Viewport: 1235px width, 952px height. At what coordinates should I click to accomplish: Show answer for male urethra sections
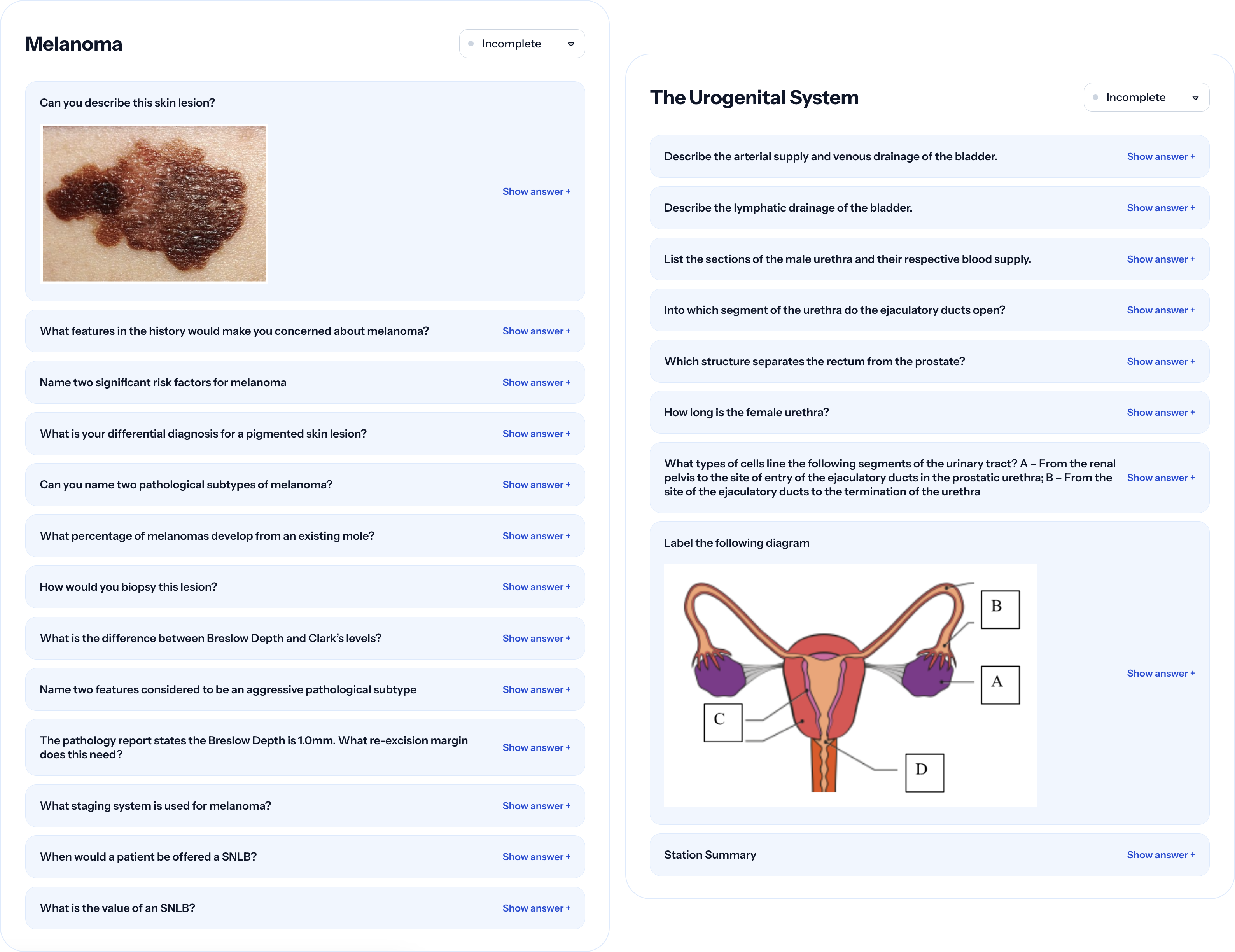tap(1160, 259)
